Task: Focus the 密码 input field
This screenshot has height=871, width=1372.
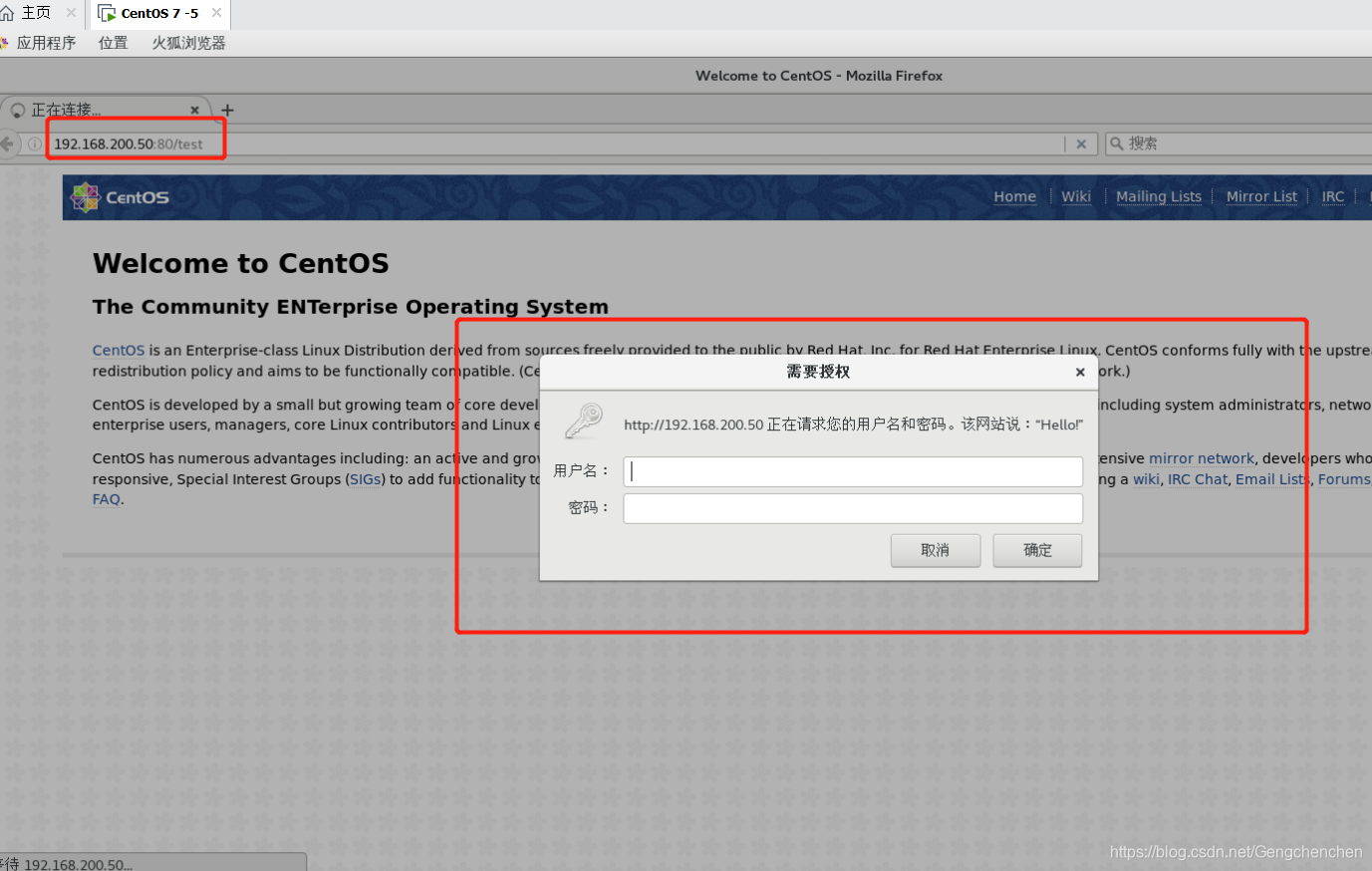Action: (853, 508)
